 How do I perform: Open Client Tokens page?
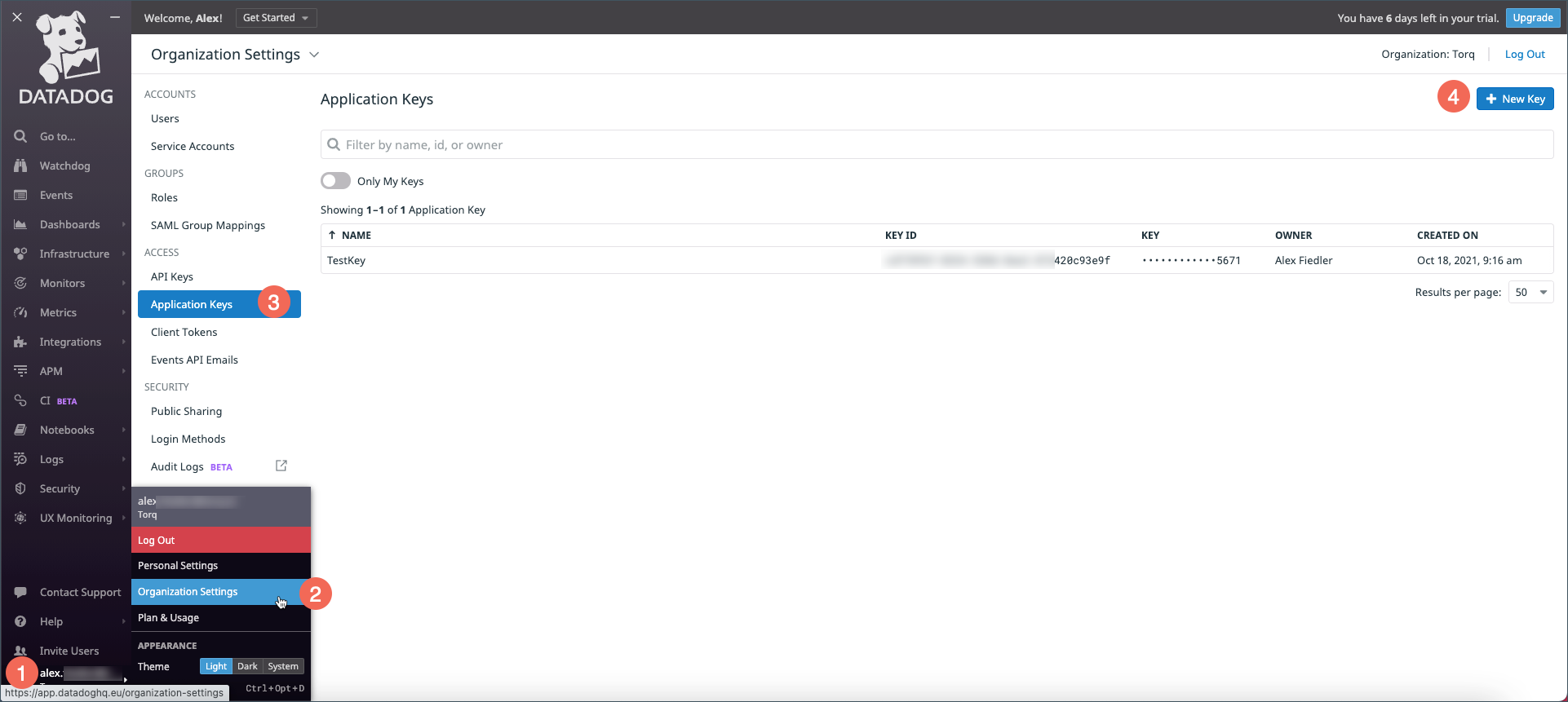point(184,332)
